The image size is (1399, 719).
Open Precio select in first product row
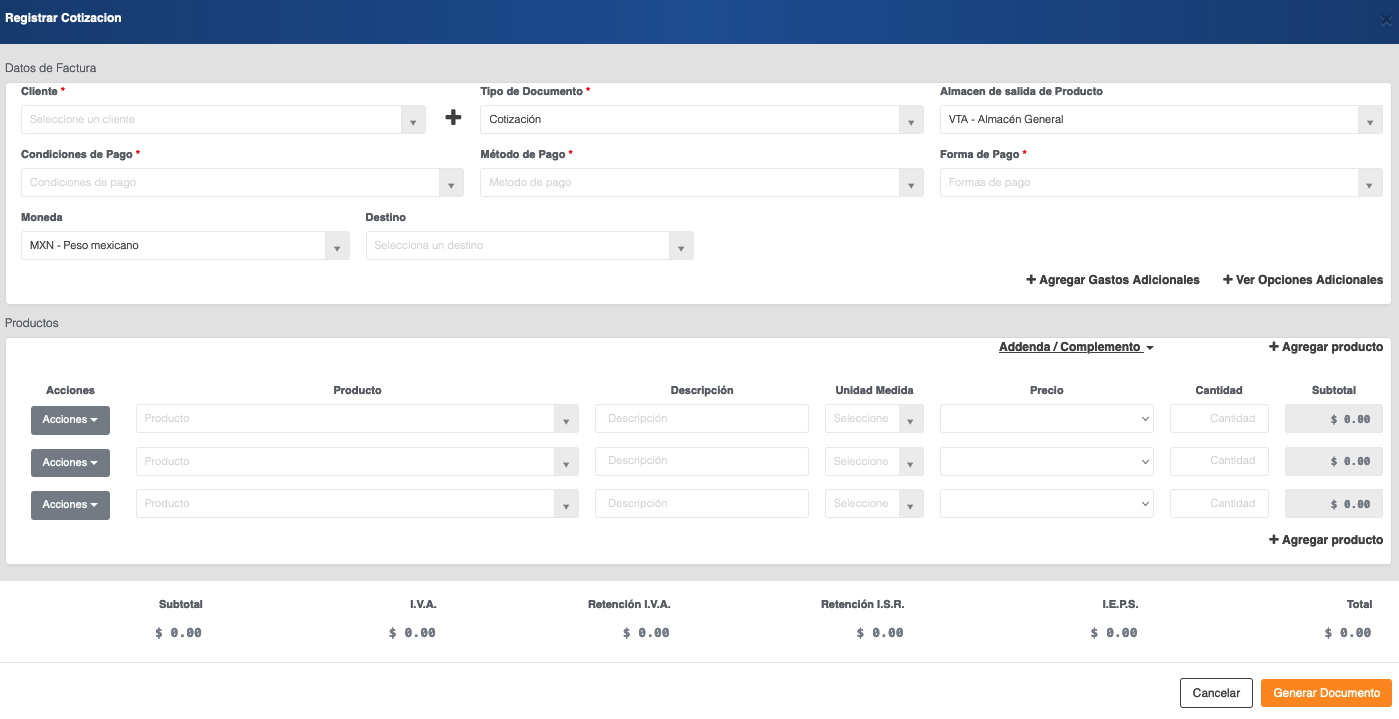tap(1046, 419)
